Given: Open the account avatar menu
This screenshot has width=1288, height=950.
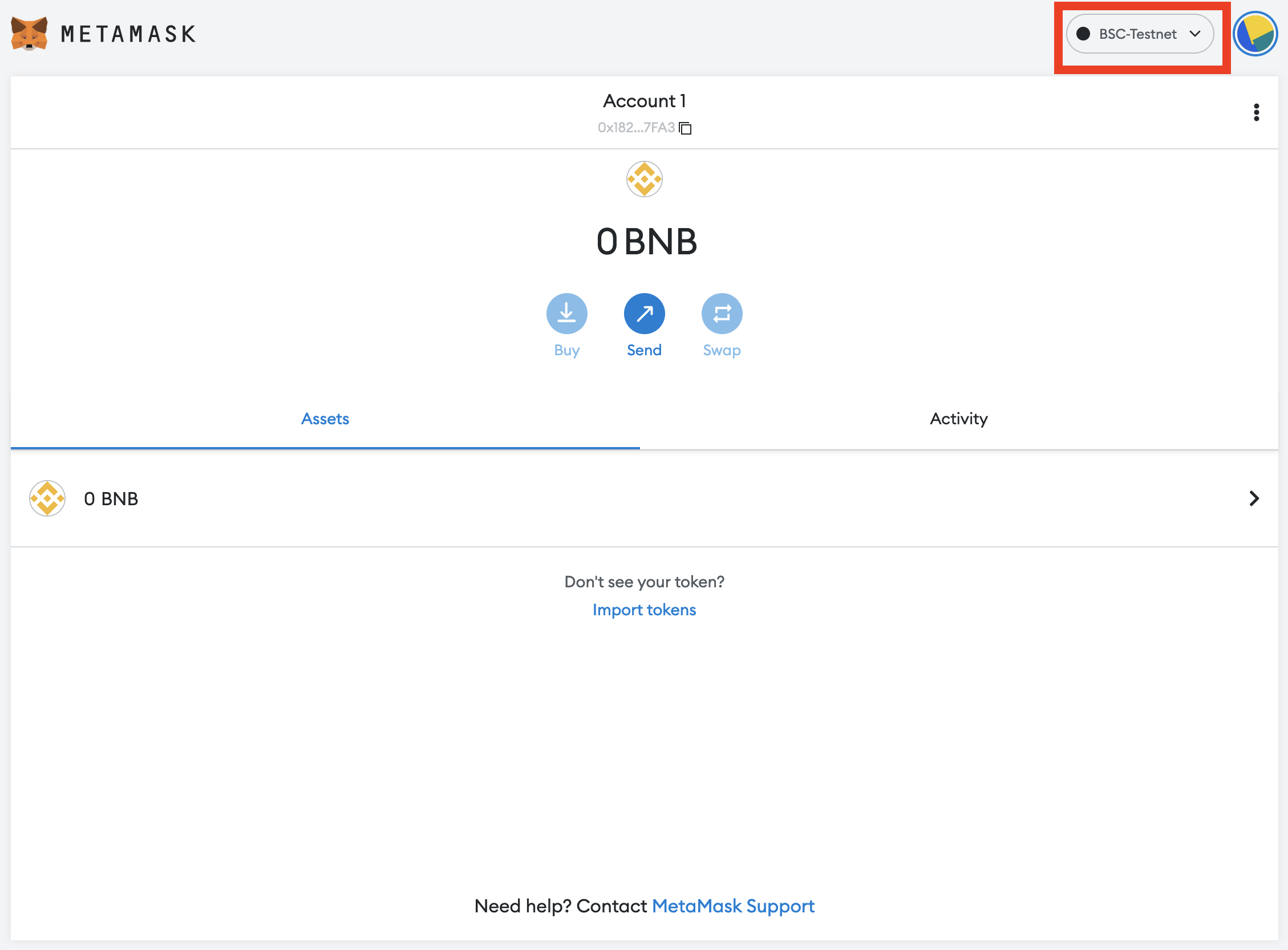Looking at the screenshot, I should [1255, 34].
